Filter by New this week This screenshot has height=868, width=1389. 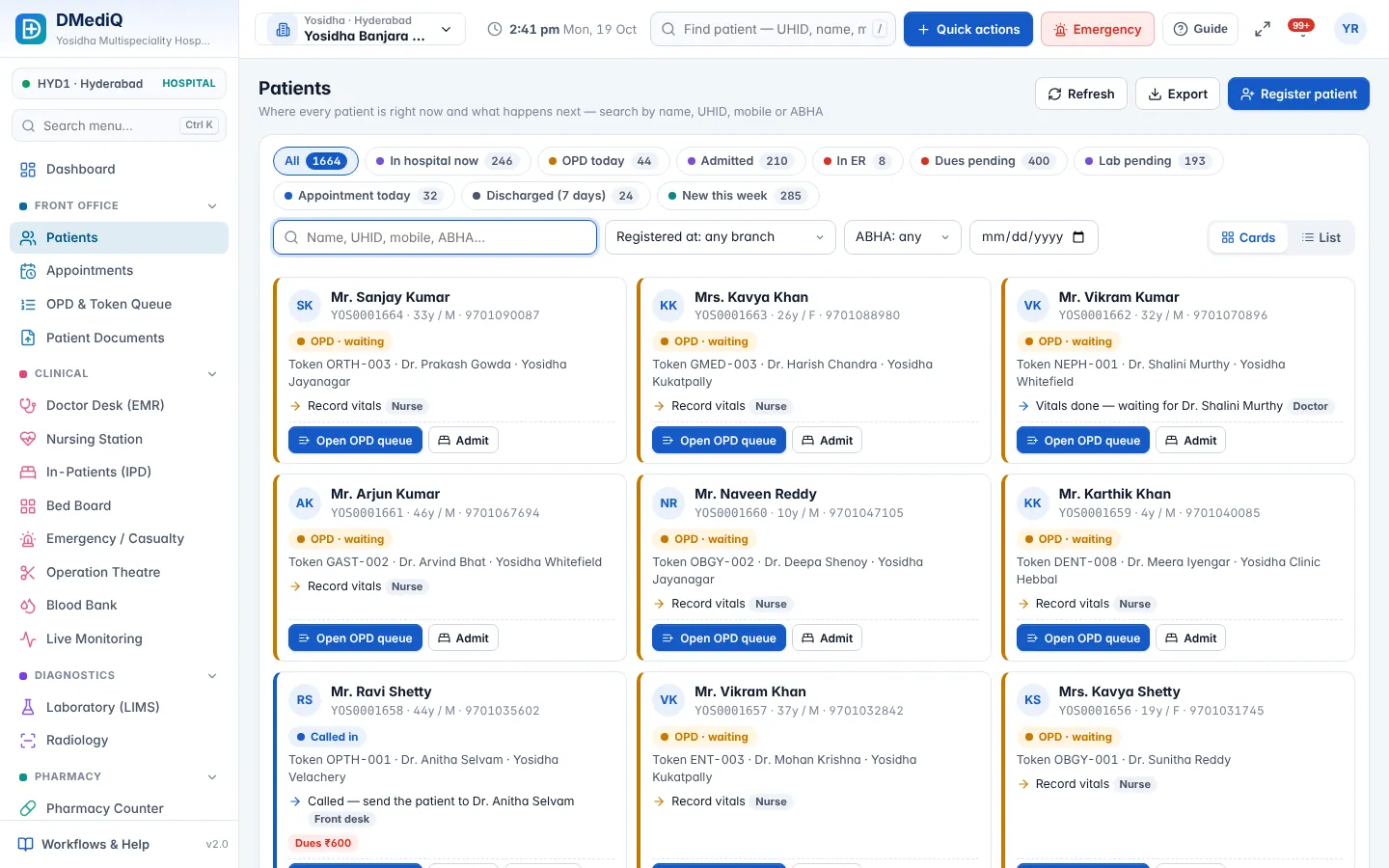coord(738,196)
